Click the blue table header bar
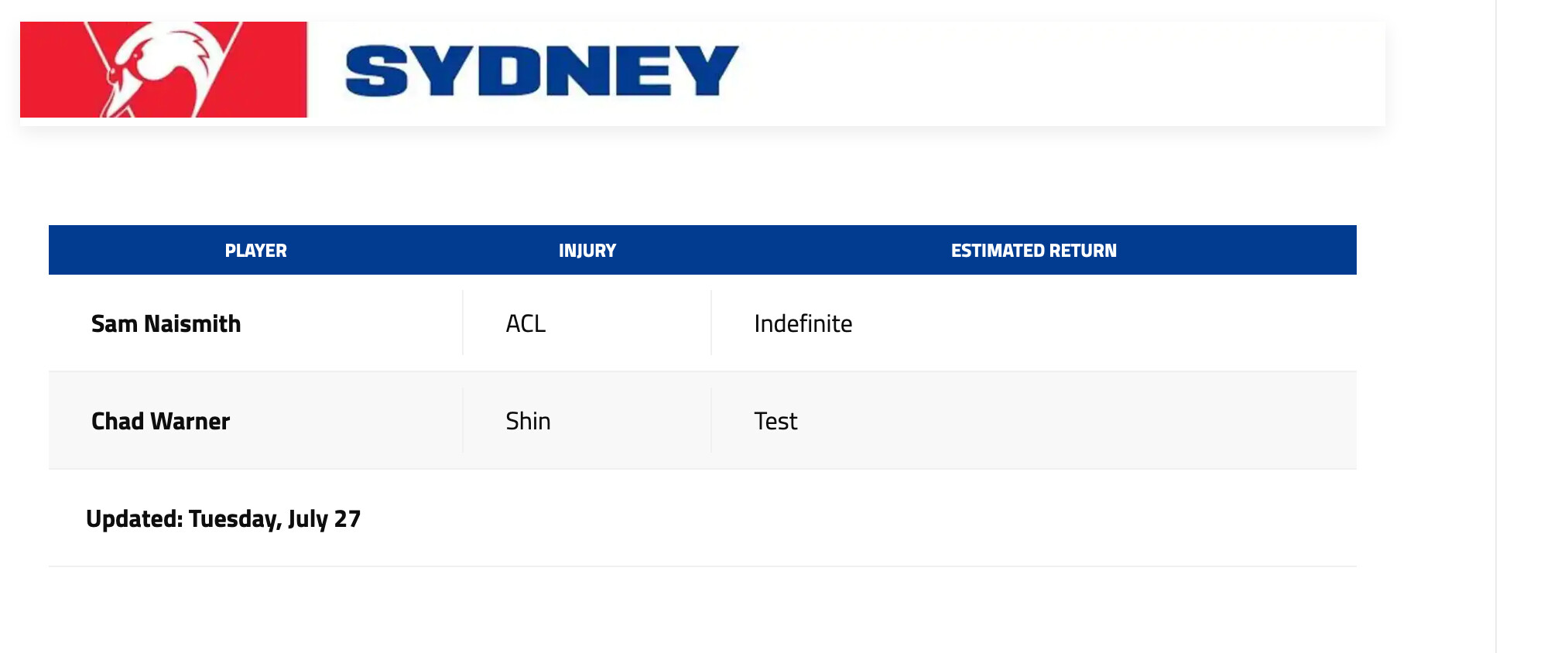This screenshot has height=653, width=1568. coord(703,250)
